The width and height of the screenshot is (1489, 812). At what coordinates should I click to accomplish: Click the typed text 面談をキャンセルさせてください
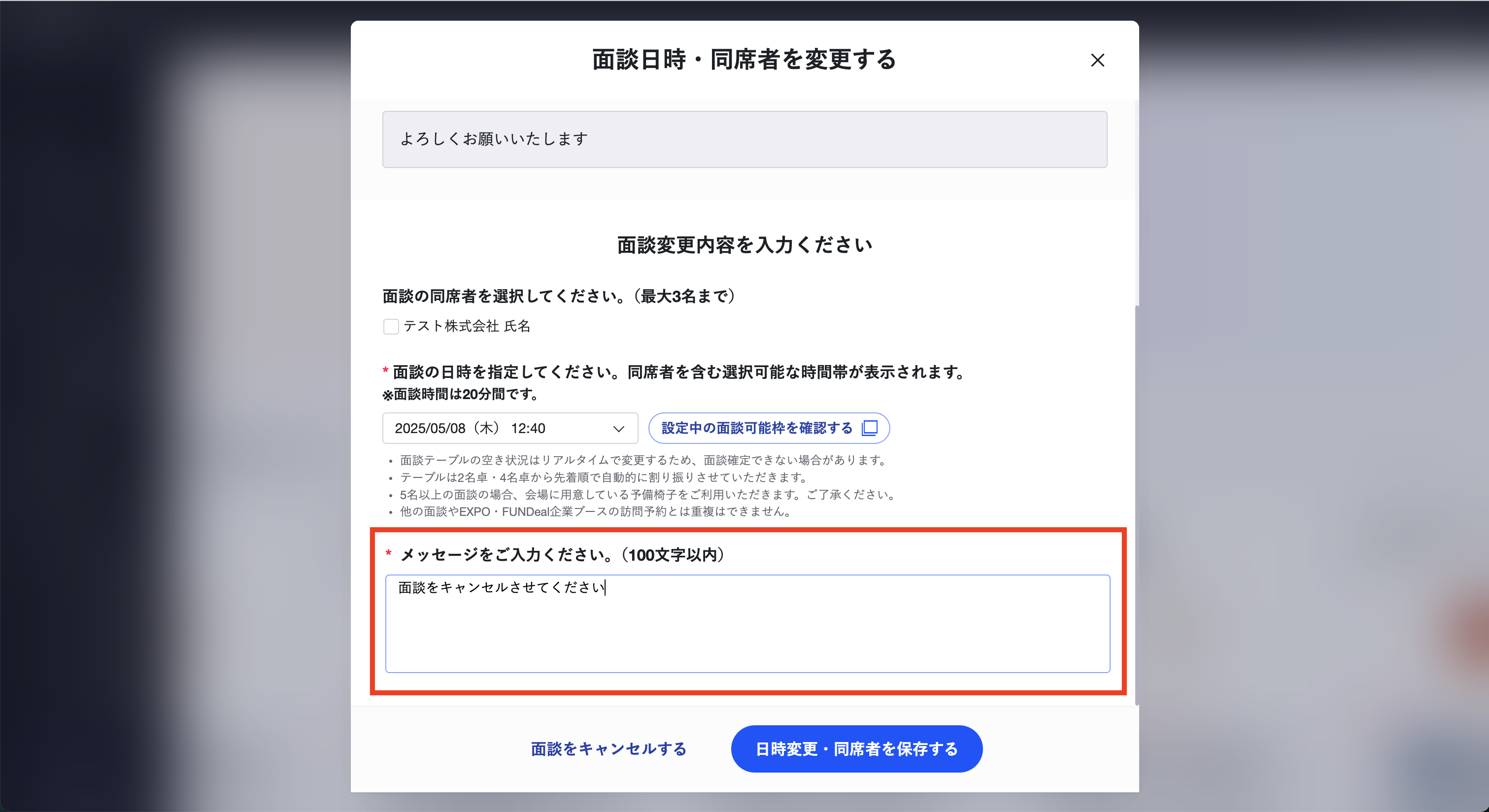point(502,588)
